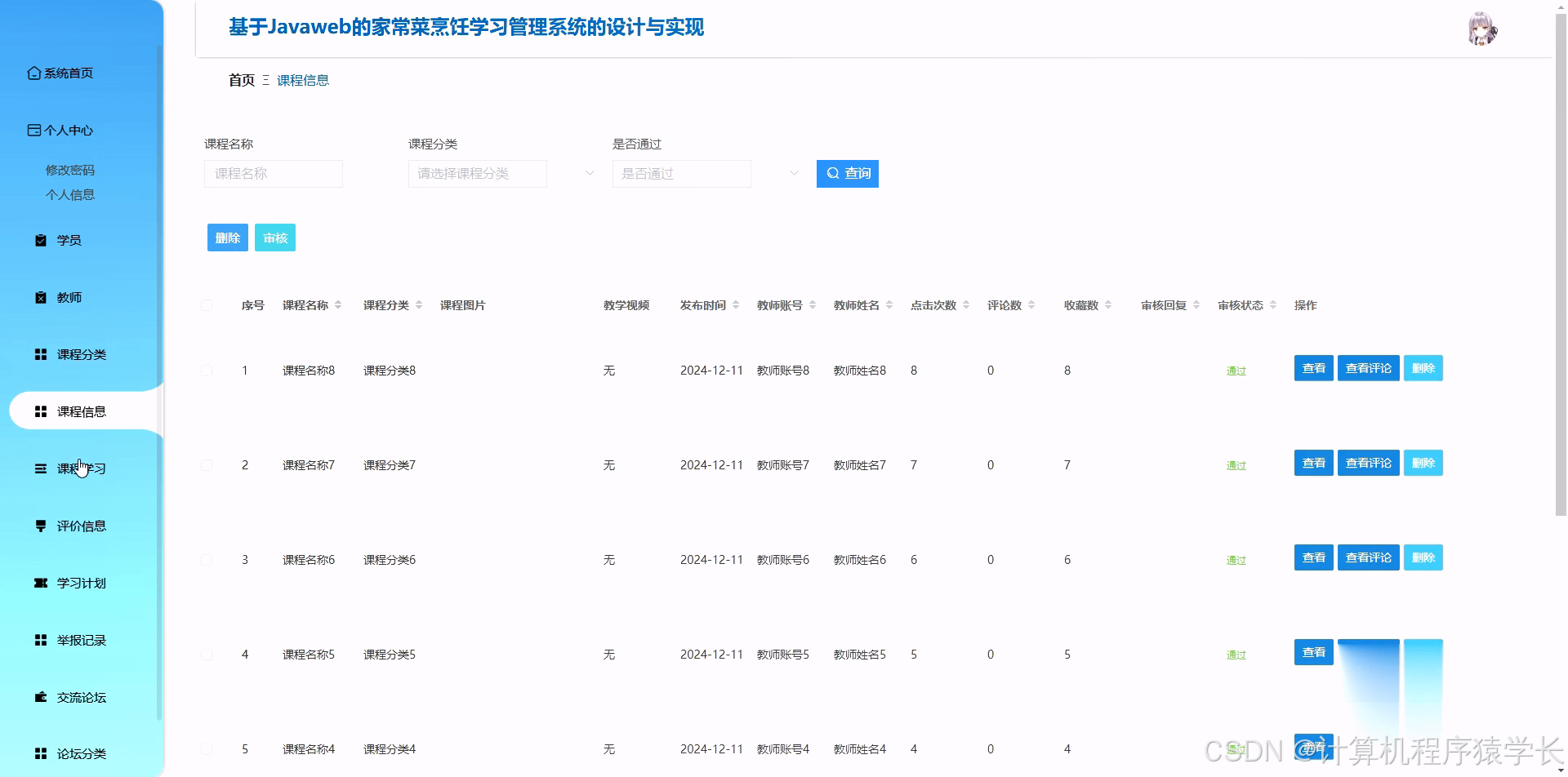The width and height of the screenshot is (1568, 777).
Task: Click the 教师 icon in the sidebar
Action: tap(39, 297)
